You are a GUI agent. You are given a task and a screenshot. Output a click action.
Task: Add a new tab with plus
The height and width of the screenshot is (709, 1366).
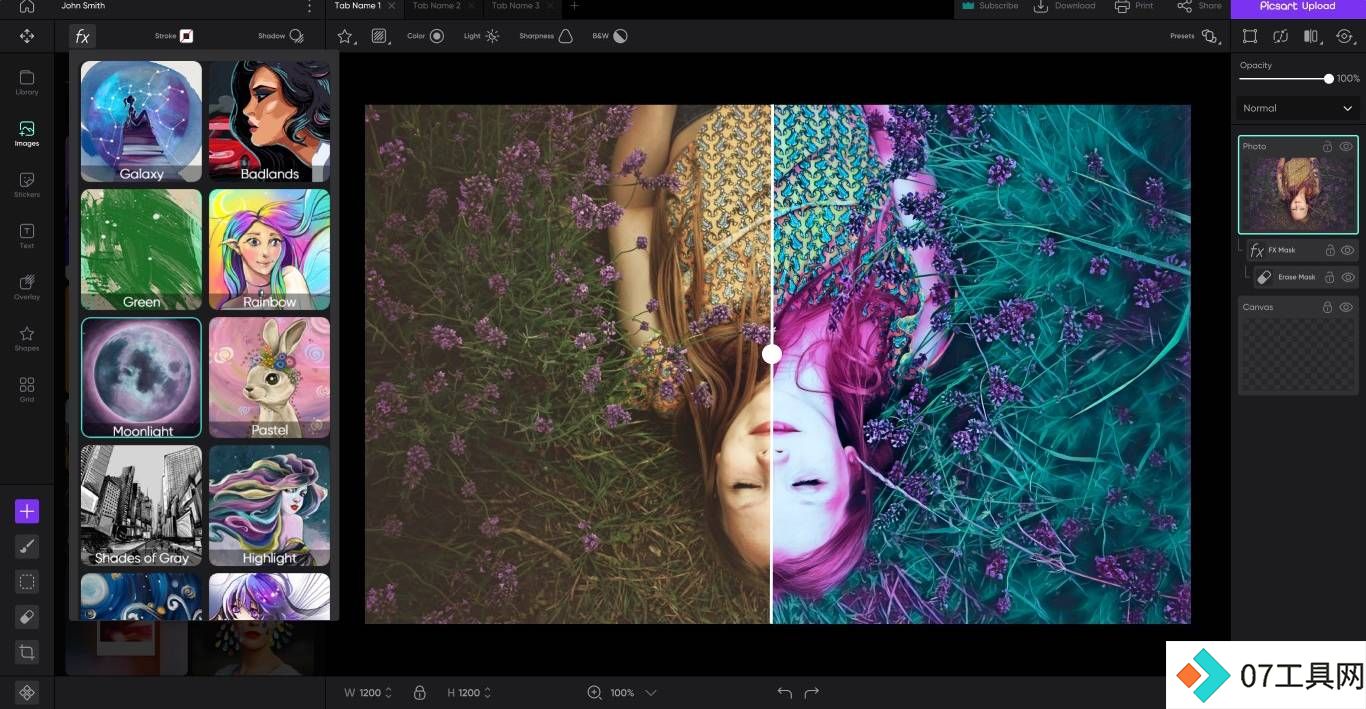(x=574, y=6)
